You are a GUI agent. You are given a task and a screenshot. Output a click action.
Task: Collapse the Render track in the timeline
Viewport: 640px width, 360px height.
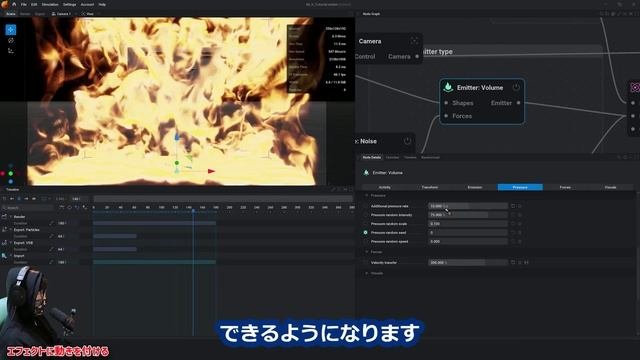pyautogui.click(x=11, y=217)
